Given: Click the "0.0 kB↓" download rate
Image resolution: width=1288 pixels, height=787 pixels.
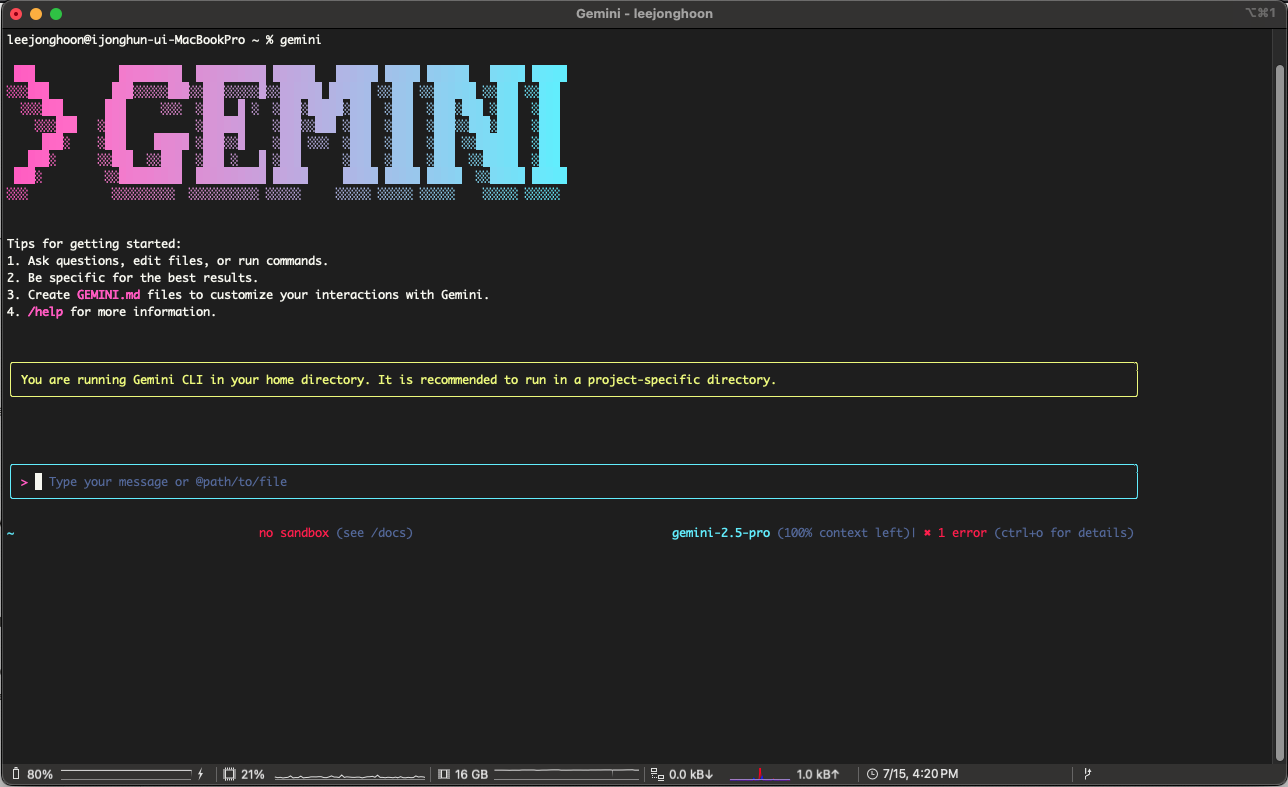Looking at the screenshot, I should tap(691, 774).
